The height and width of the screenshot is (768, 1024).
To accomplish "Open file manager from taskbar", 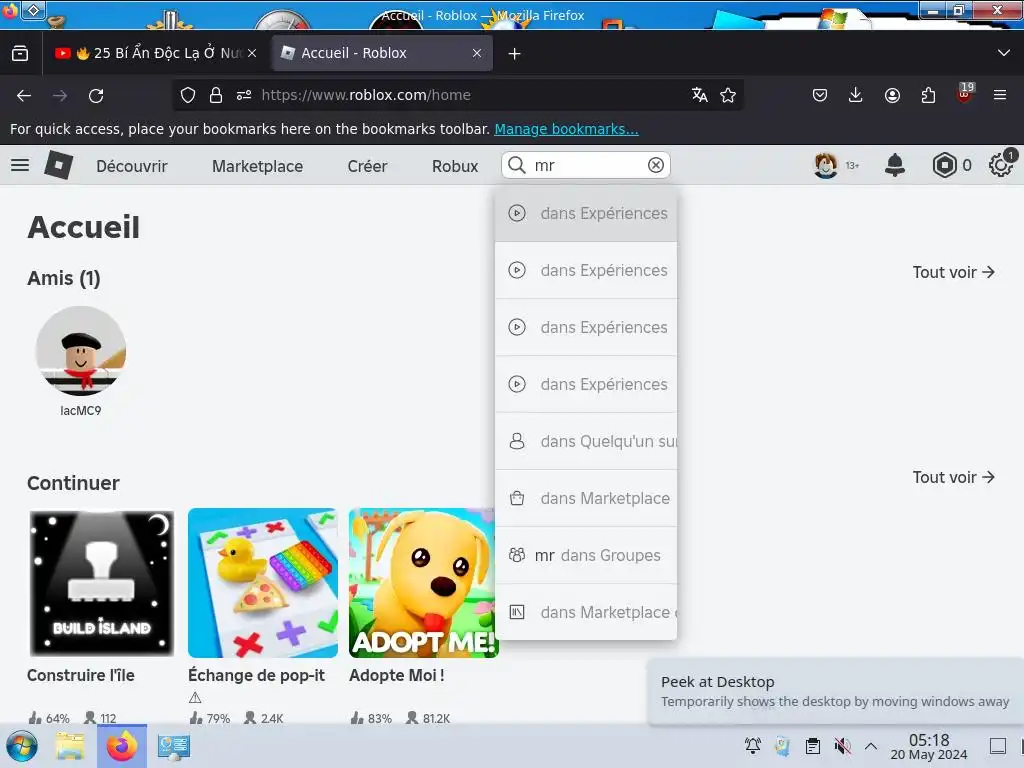I will [70, 746].
